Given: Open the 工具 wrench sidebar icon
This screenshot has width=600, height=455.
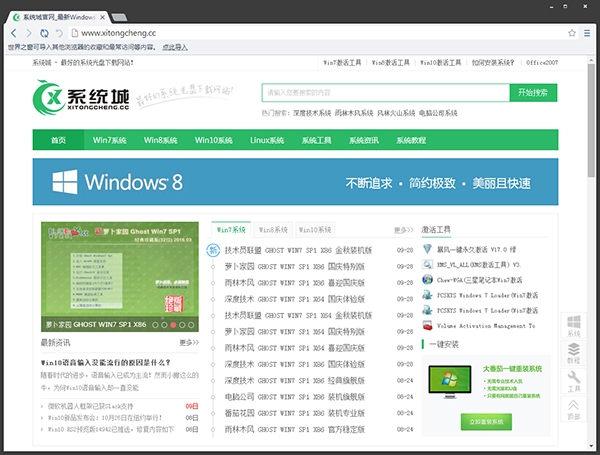Looking at the screenshot, I should [573, 381].
